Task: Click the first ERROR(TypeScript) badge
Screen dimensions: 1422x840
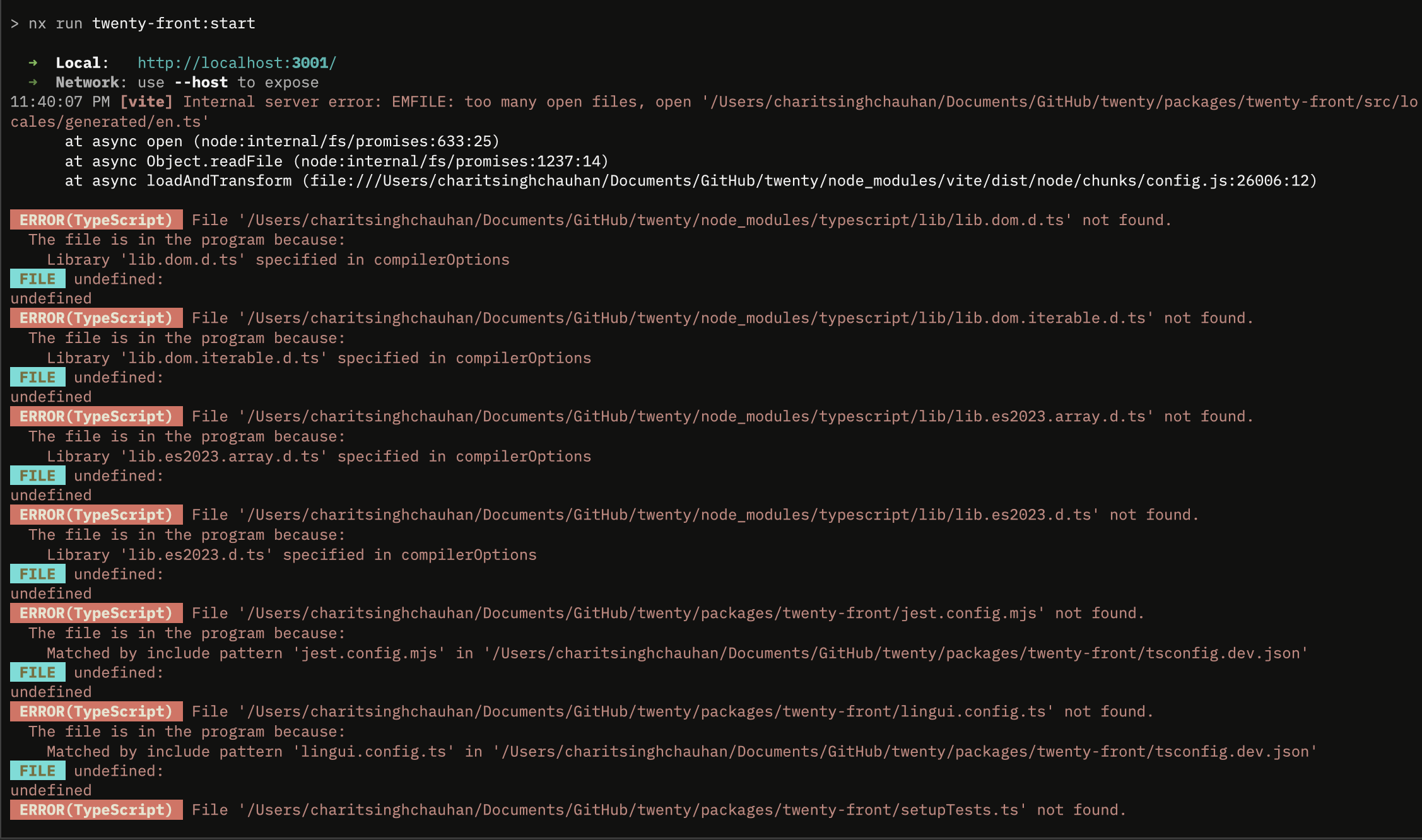Action: click(96, 220)
